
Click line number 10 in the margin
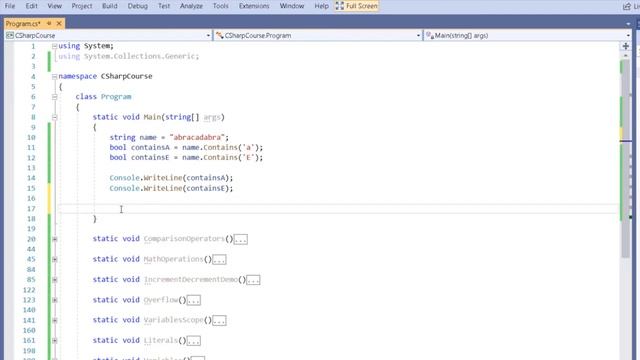[x=31, y=138]
